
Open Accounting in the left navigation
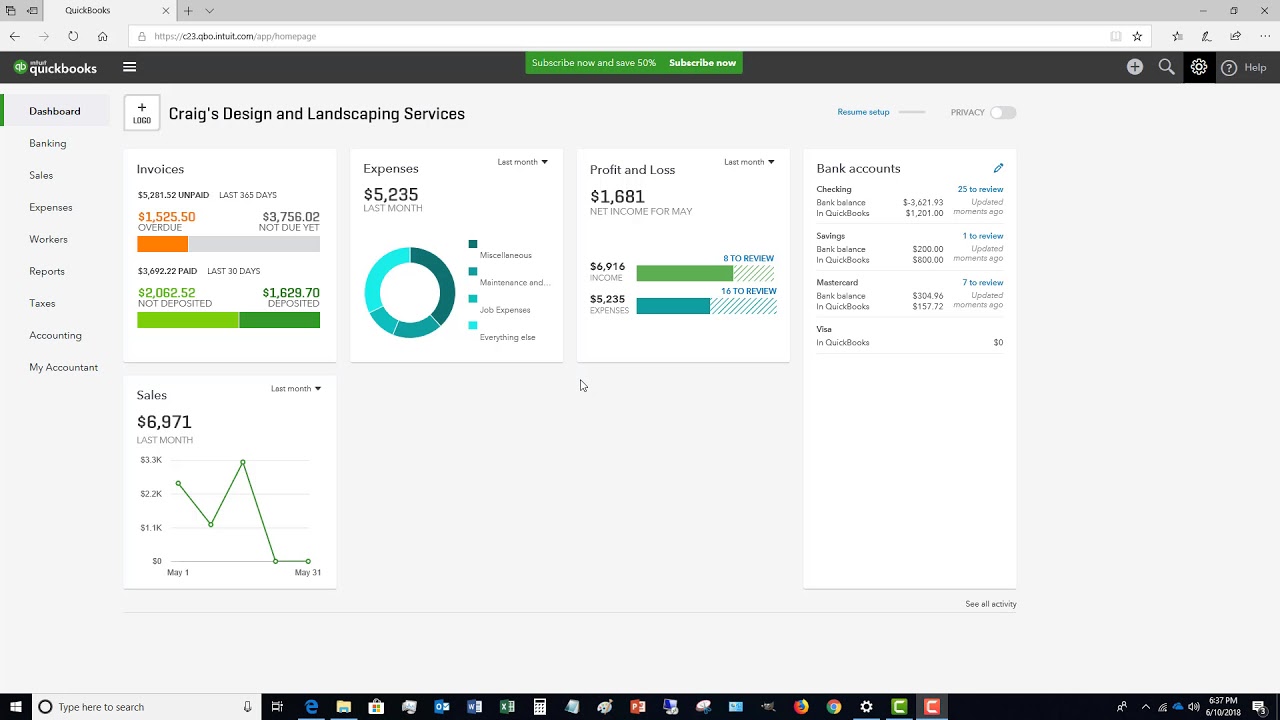click(x=55, y=335)
